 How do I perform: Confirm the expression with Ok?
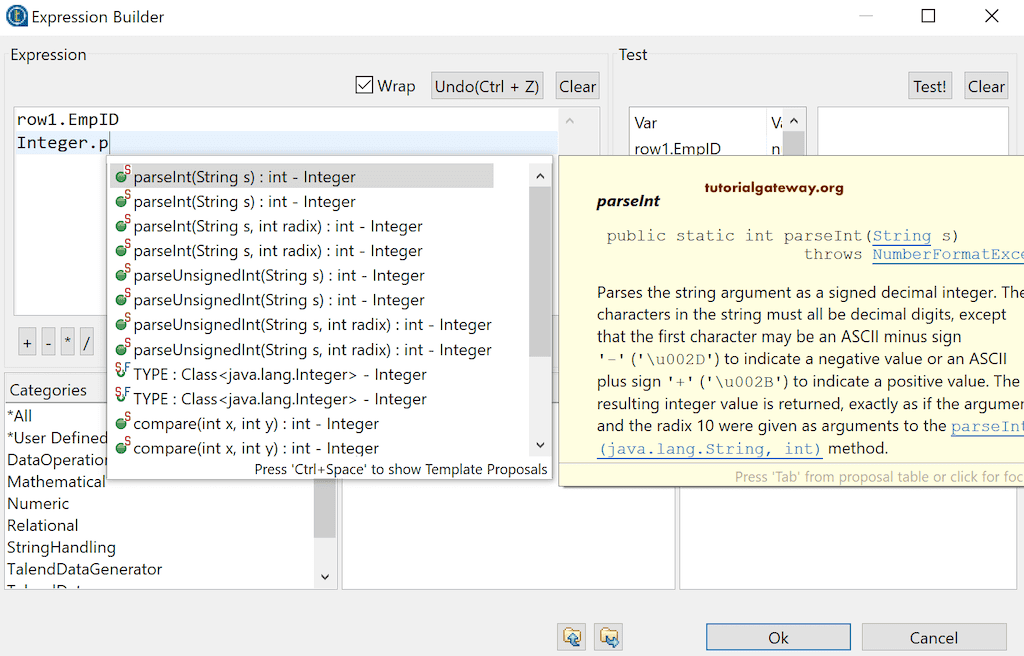tap(778, 637)
